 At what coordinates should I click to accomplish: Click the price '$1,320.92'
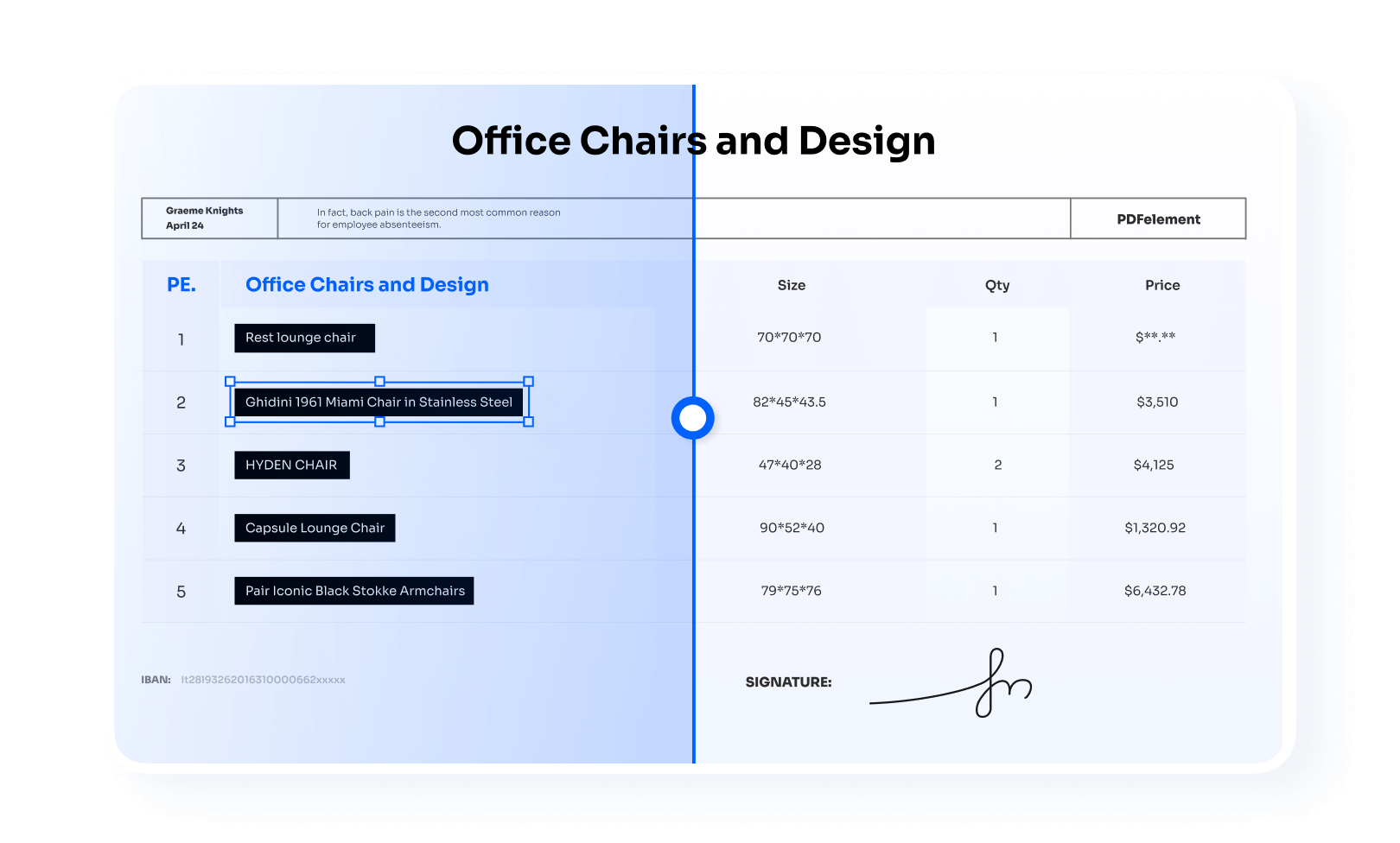click(x=1155, y=528)
